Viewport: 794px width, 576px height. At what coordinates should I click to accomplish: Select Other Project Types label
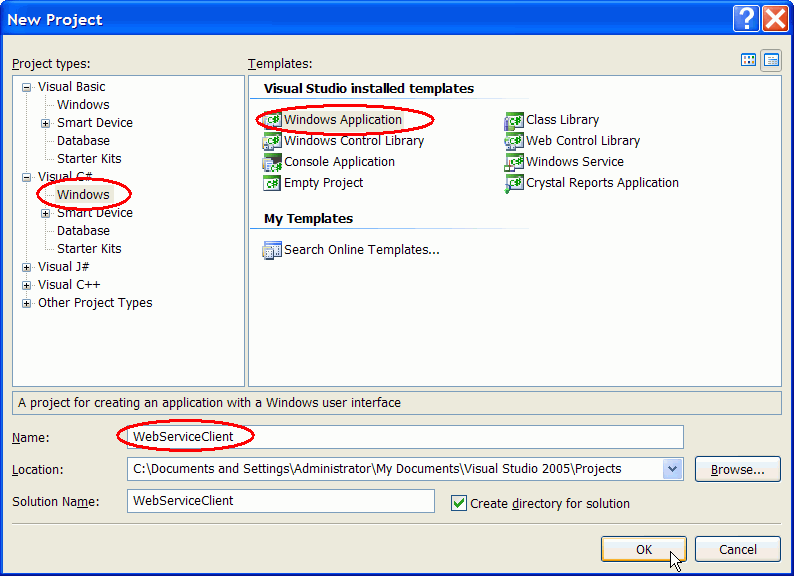[x=95, y=303]
